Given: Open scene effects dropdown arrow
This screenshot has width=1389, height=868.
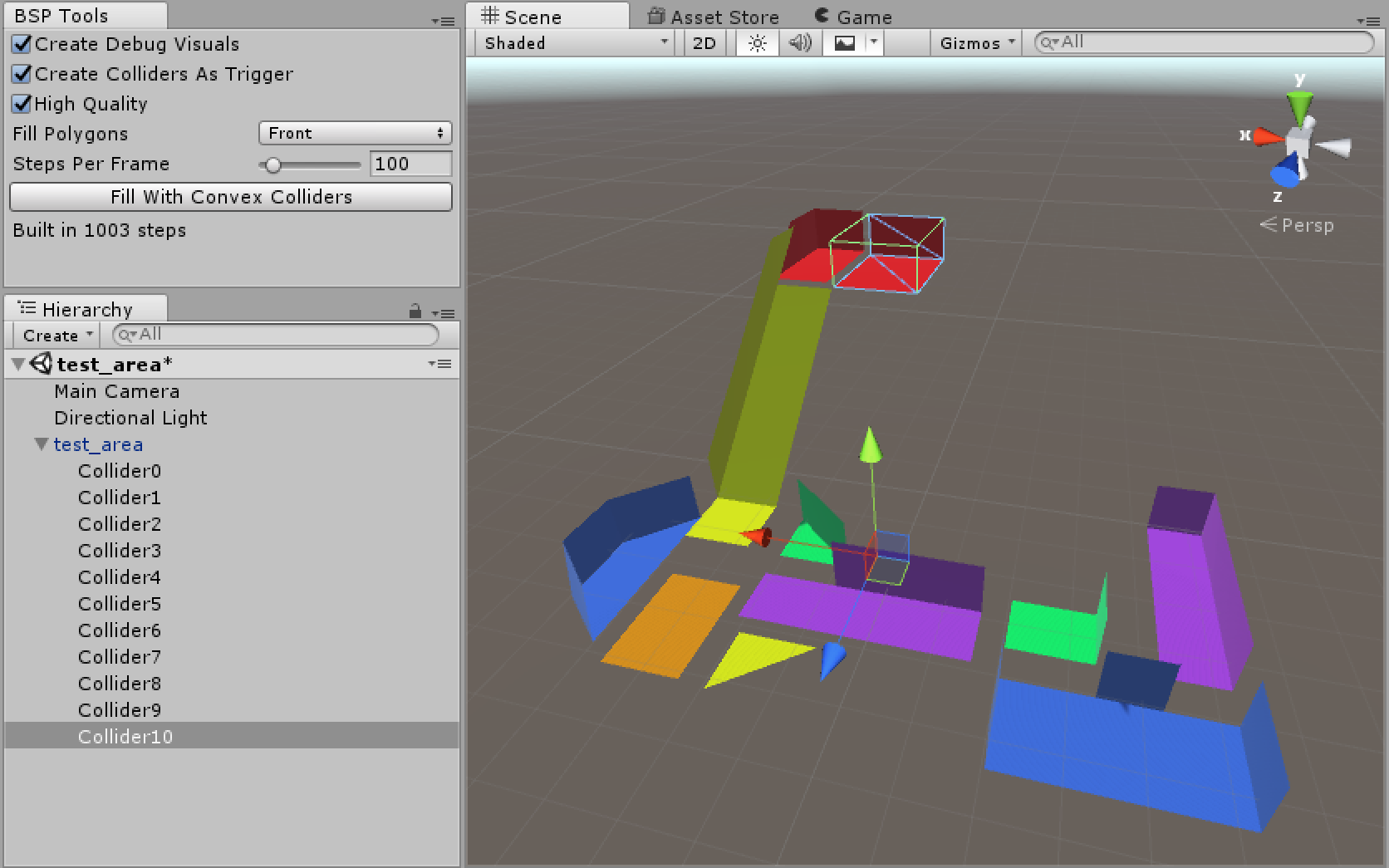Looking at the screenshot, I should (x=874, y=43).
